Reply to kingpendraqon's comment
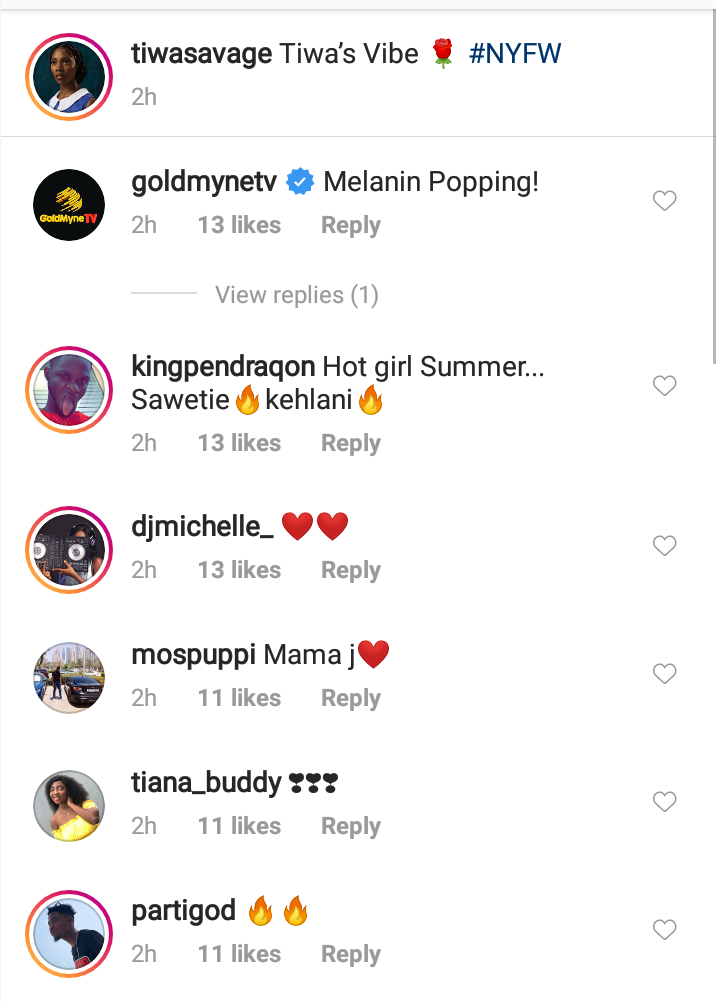Screen dimensions: 716x1003 pyautogui.click(x=350, y=443)
